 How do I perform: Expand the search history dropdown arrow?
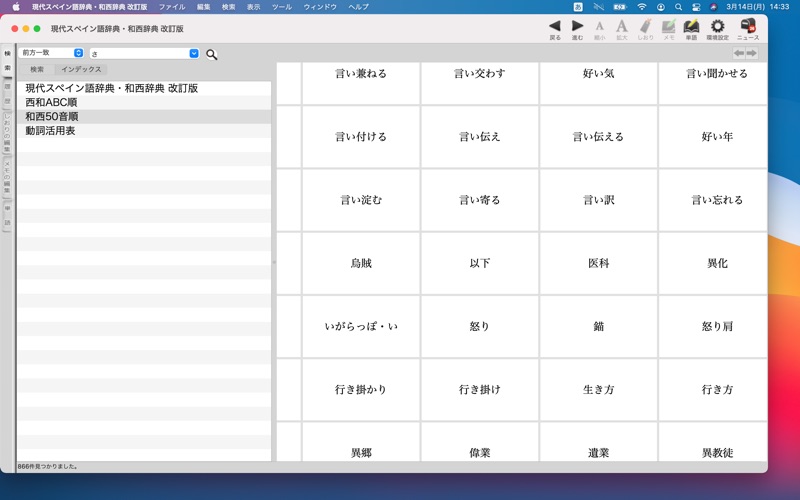coord(194,54)
